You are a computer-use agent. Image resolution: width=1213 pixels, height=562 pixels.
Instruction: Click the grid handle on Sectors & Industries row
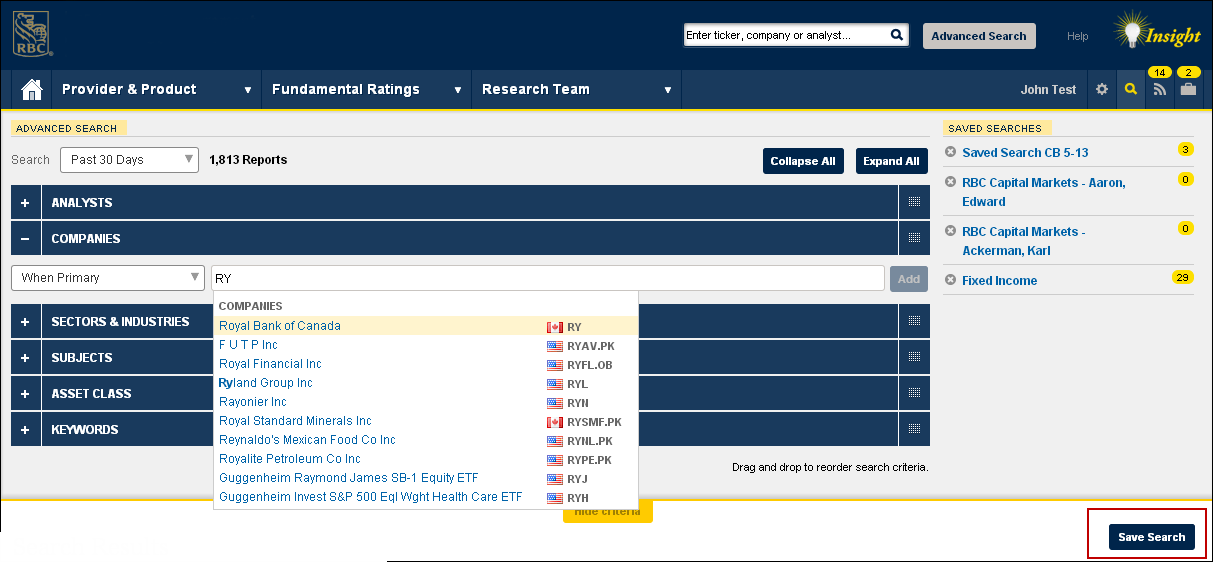tap(914, 321)
